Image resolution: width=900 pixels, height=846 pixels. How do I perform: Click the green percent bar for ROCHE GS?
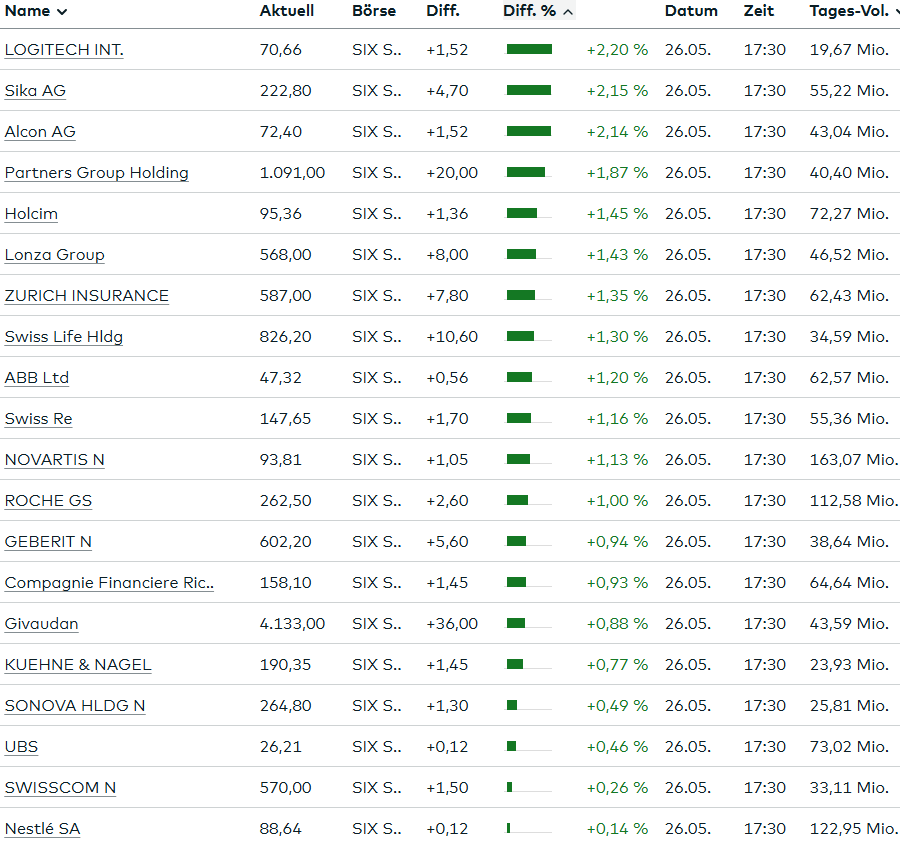click(x=517, y=500)
